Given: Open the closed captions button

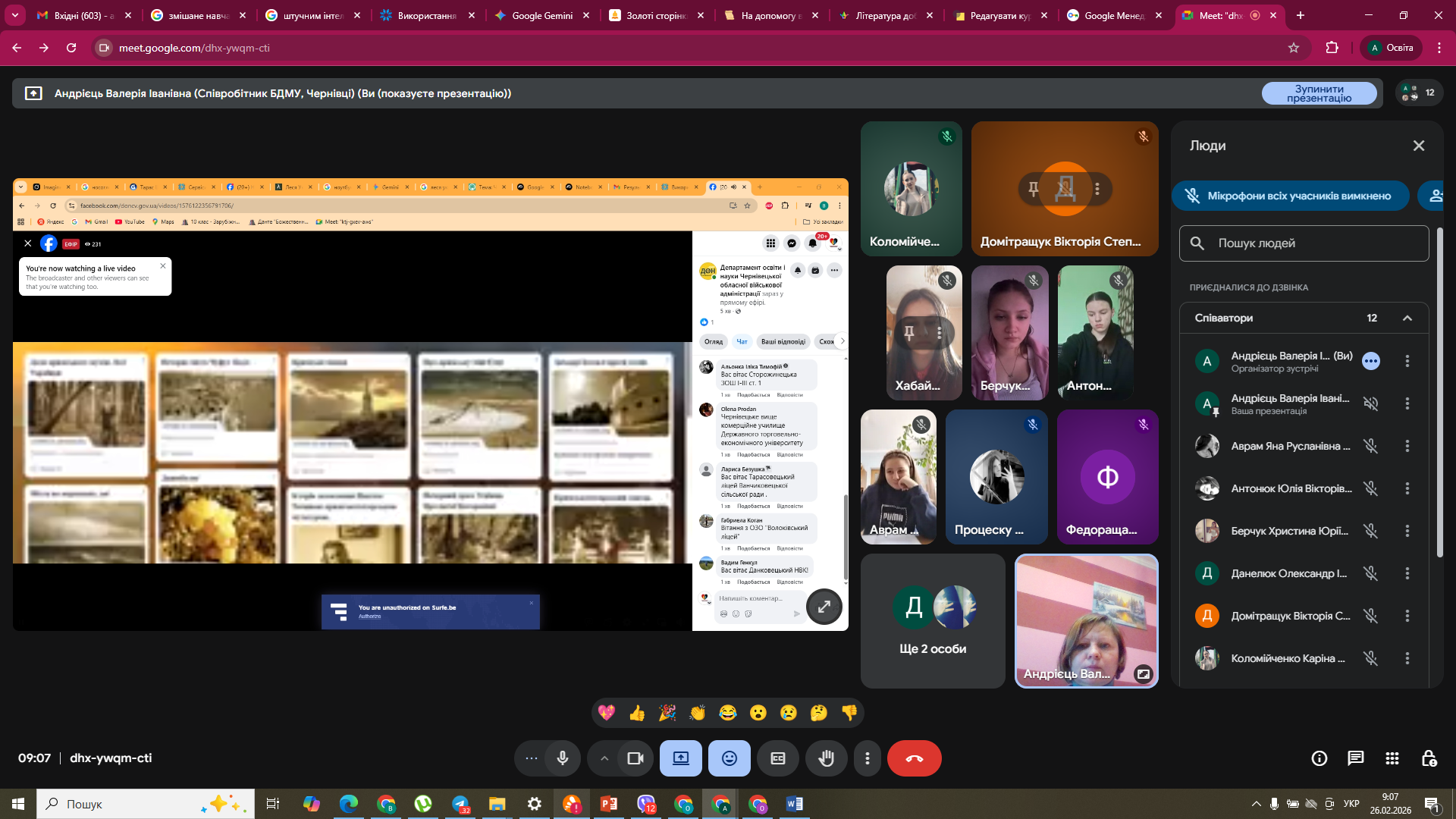Looking at the screenshot, I should (778, 758).
